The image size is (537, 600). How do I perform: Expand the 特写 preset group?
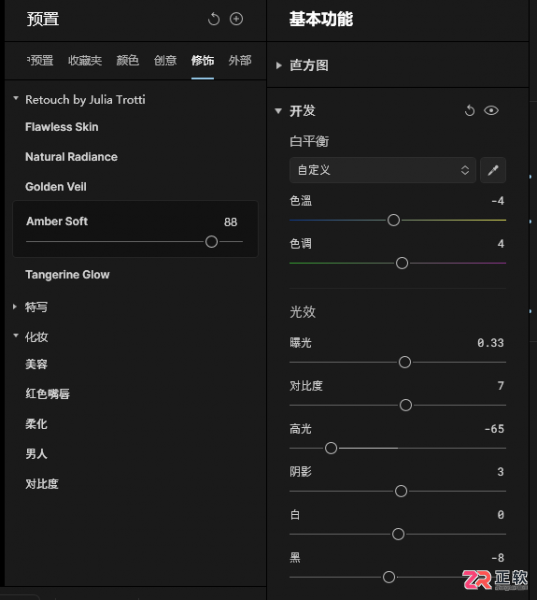(x=15, y=307)
